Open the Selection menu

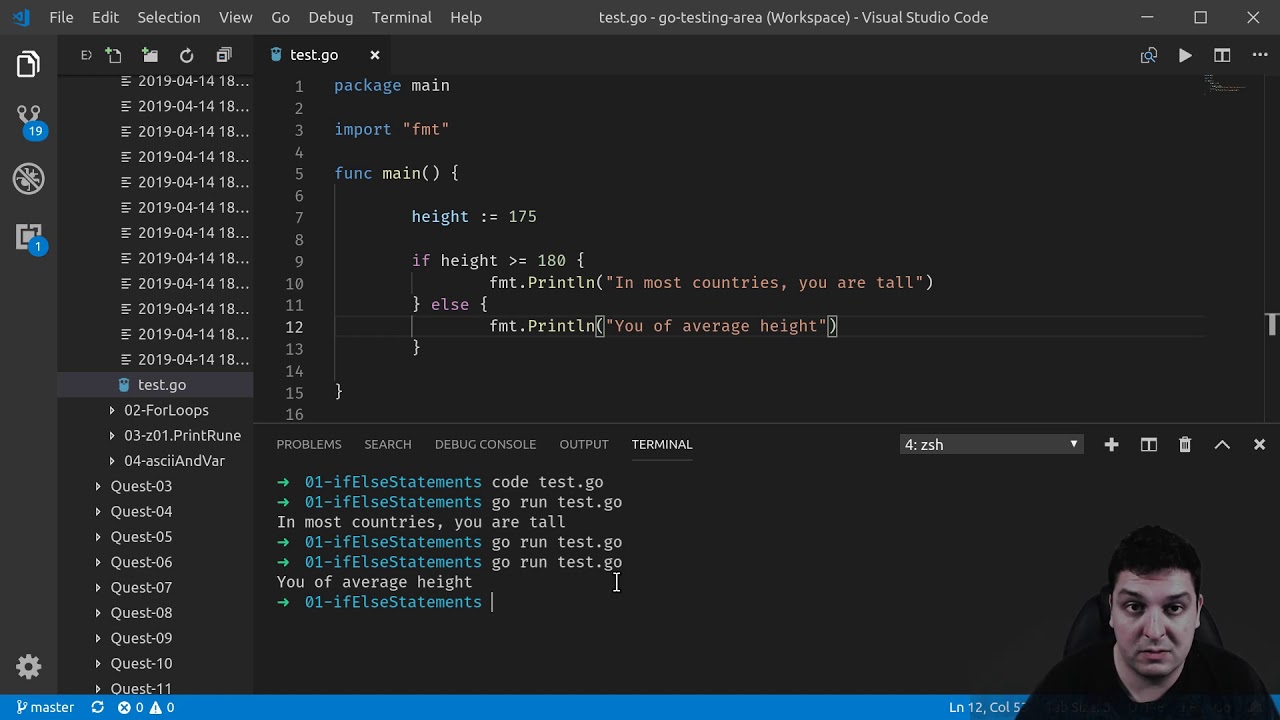tap(169, 17)
